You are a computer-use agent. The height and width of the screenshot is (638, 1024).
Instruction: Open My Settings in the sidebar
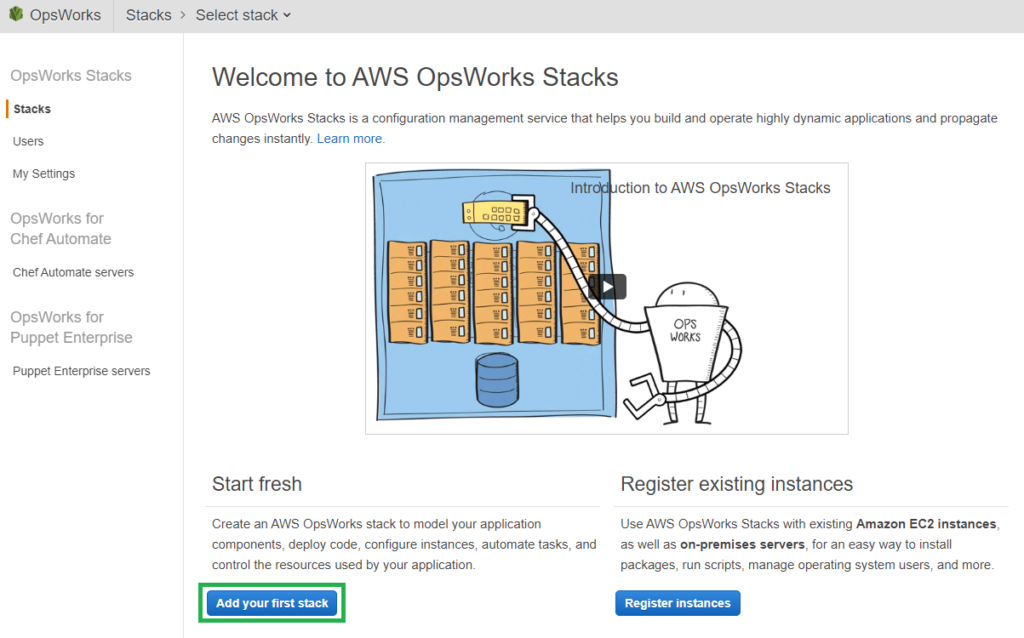(x=43, y=173)
